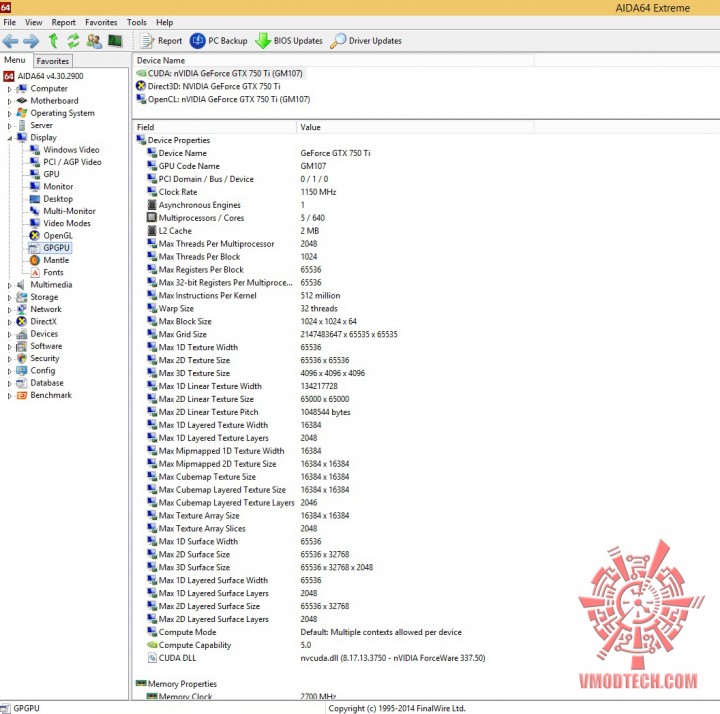Click the Database icon in tree
Viewport: 720px width, 714px height.
[x=22, y=383]
